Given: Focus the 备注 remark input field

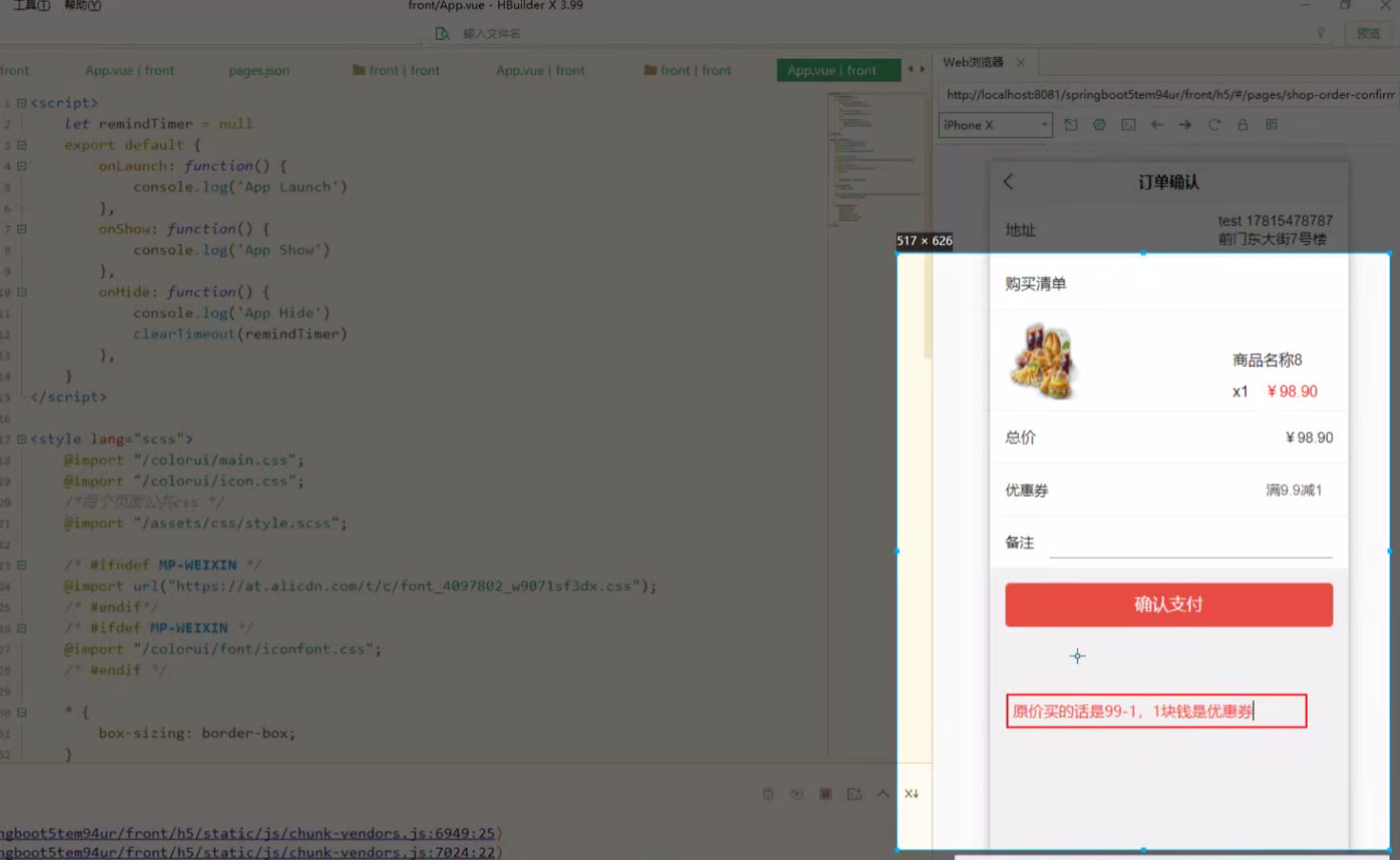Looking at the screenshot, I should 1190,544.
